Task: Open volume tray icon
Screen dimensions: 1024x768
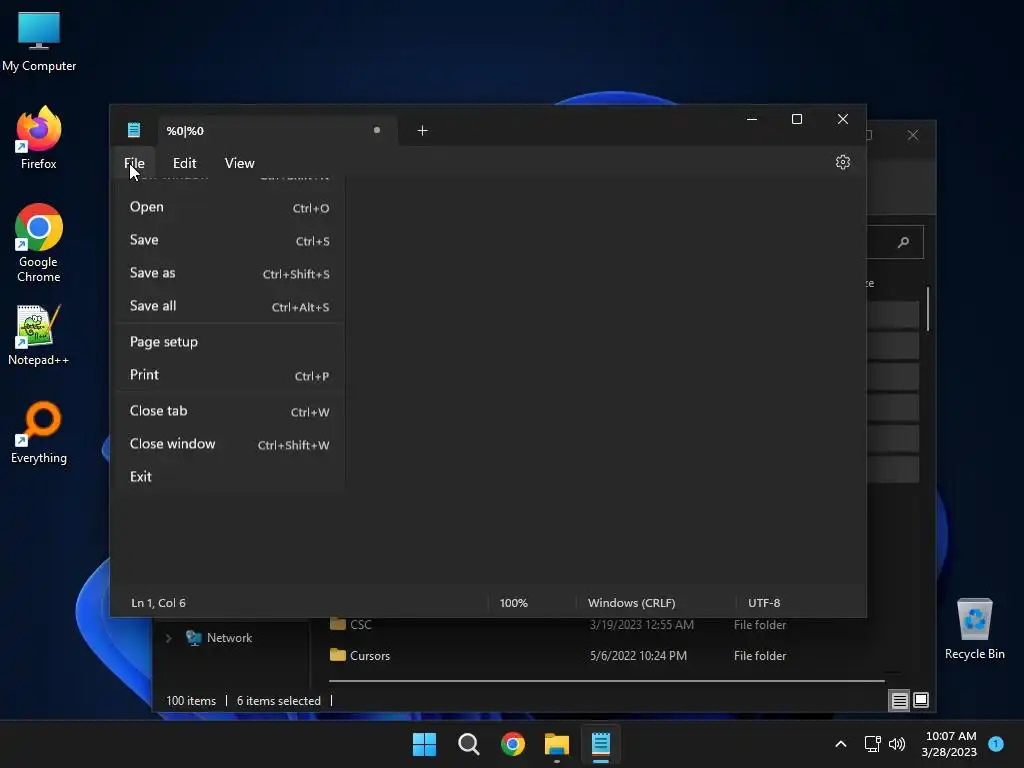Action: (x=897, y=744)
